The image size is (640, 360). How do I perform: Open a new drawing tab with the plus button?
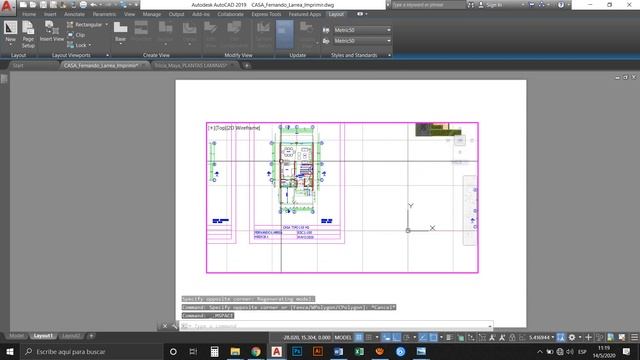click(x=247, y=66)
